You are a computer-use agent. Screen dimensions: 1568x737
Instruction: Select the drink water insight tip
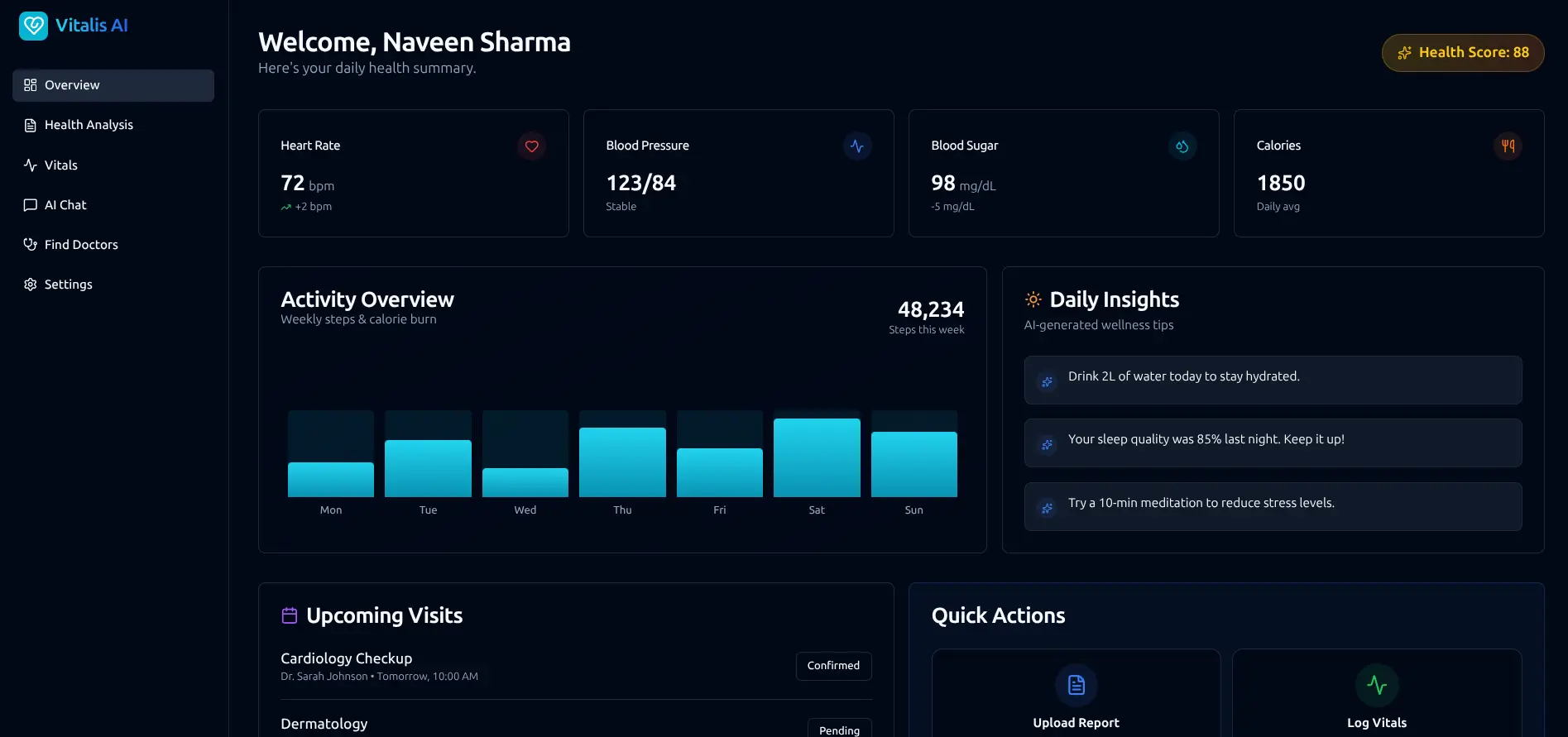1272,380
